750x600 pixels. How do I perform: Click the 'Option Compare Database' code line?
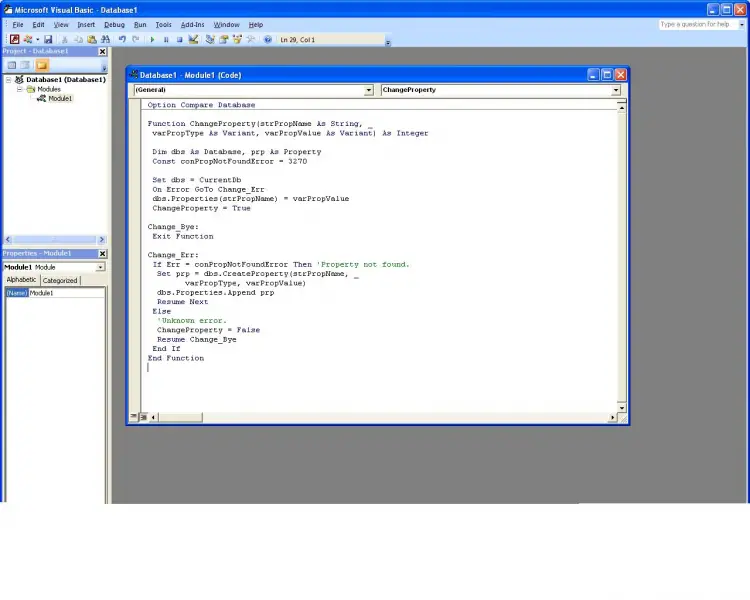201,105
